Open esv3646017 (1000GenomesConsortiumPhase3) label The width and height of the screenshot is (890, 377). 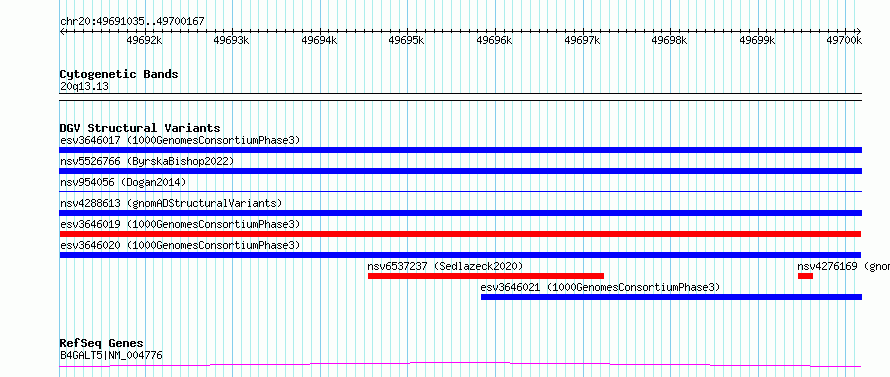click(180, 140)
